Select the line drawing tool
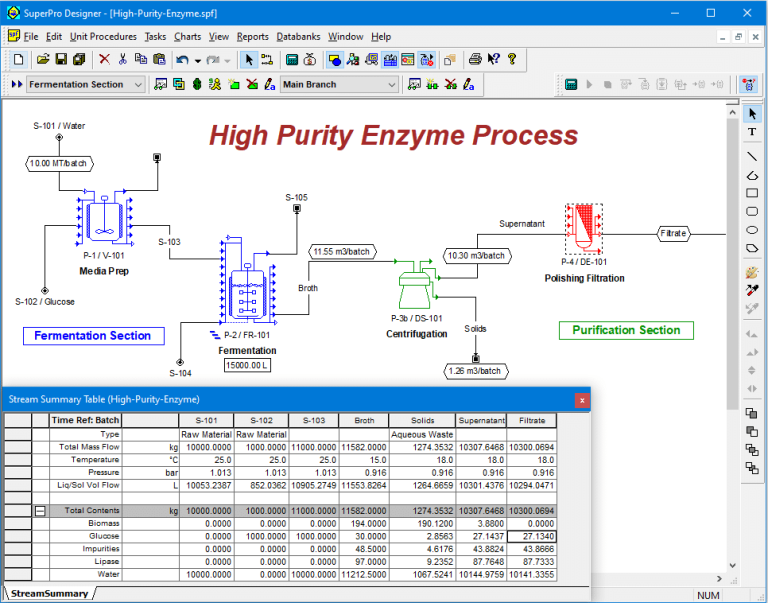Screen dimensions: 768x603 [752, 156]
